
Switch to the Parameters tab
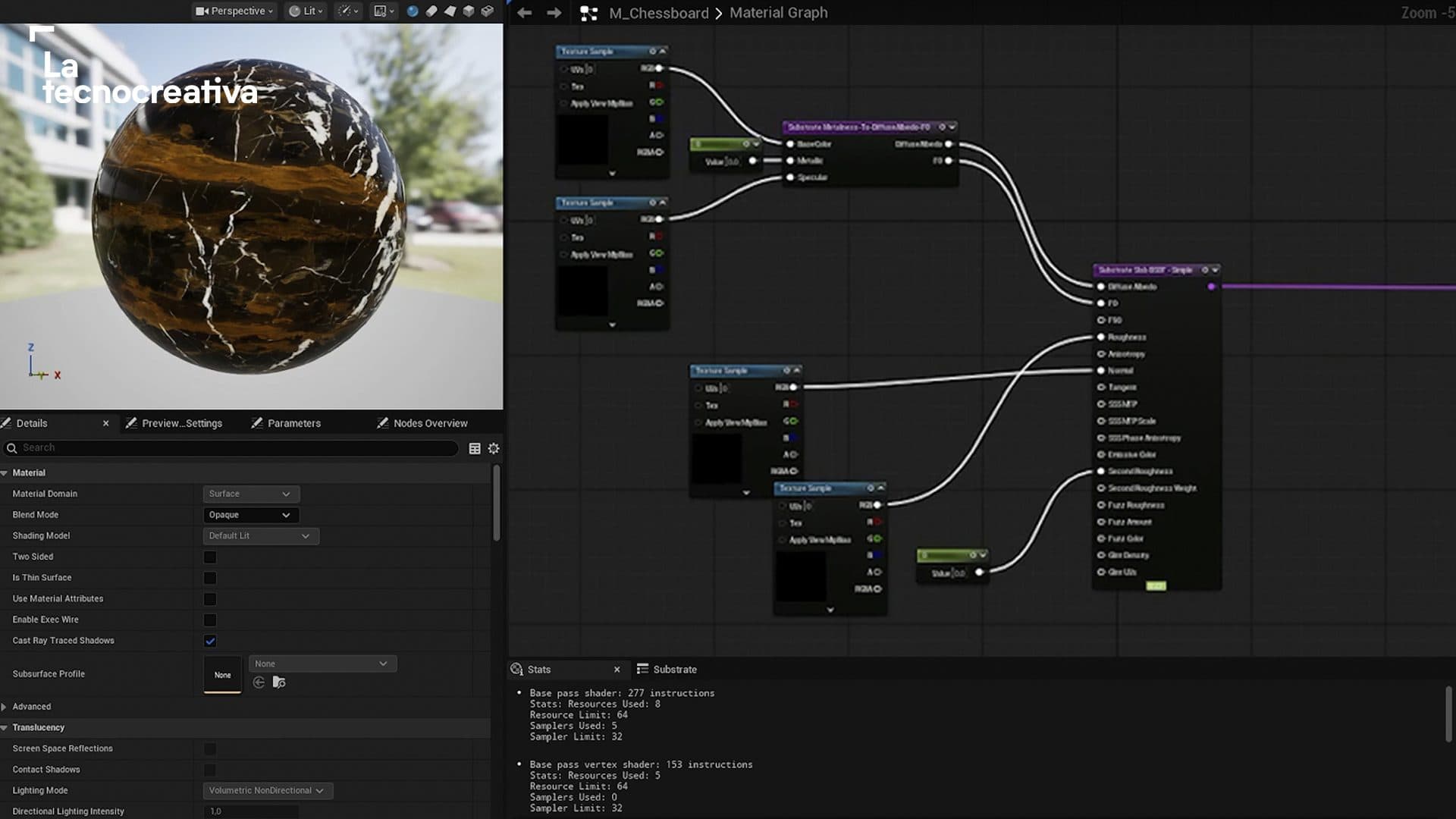[294, 423]
